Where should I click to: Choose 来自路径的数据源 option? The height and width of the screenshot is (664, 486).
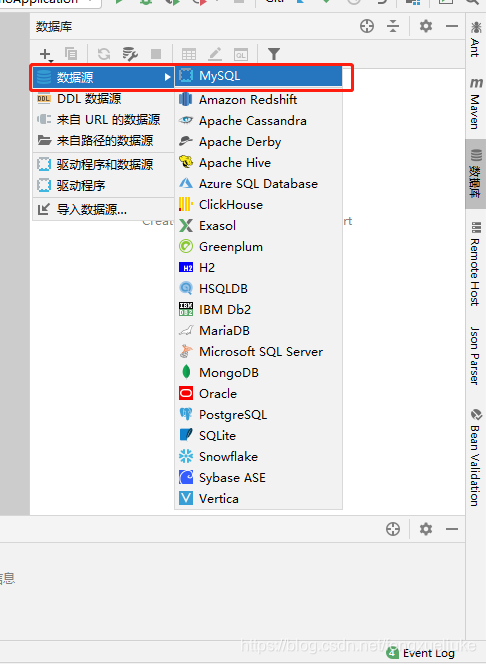coord(104,140)
